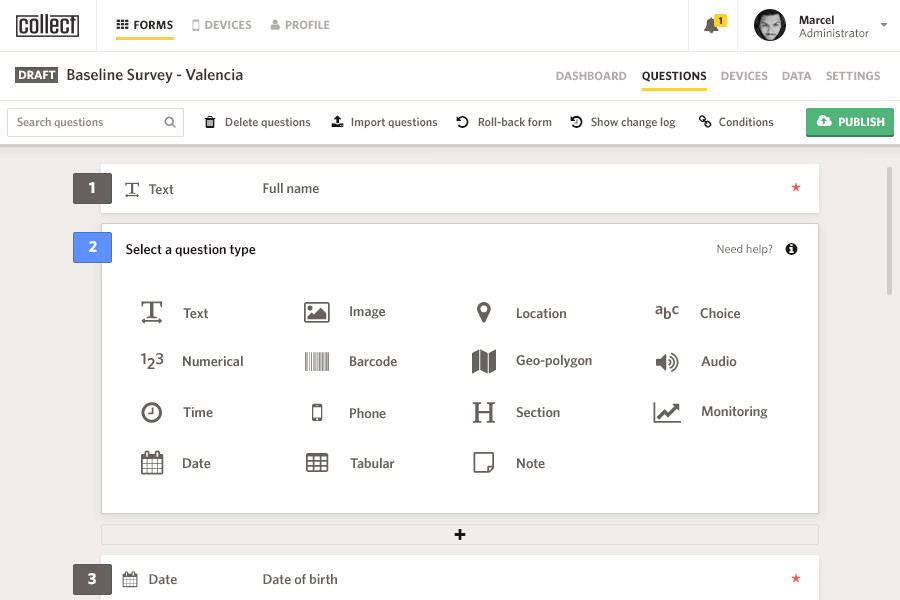Select the Tabular grid question type
The height and width of the screenshot is (600, 900).
pyautogui.click(x=317, y=463)
